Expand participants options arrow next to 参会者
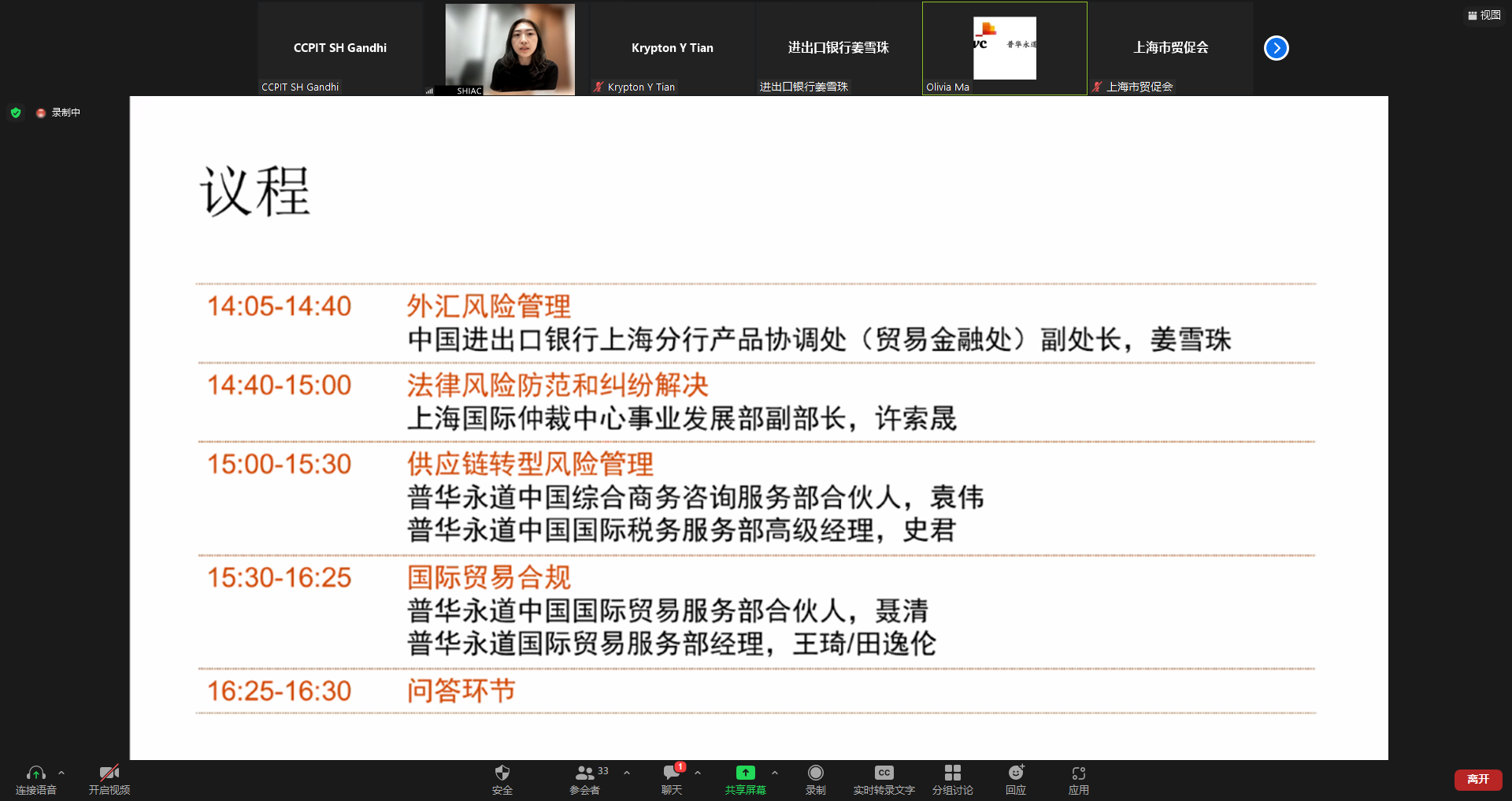The image size is (1512, 801). (627, 773)
